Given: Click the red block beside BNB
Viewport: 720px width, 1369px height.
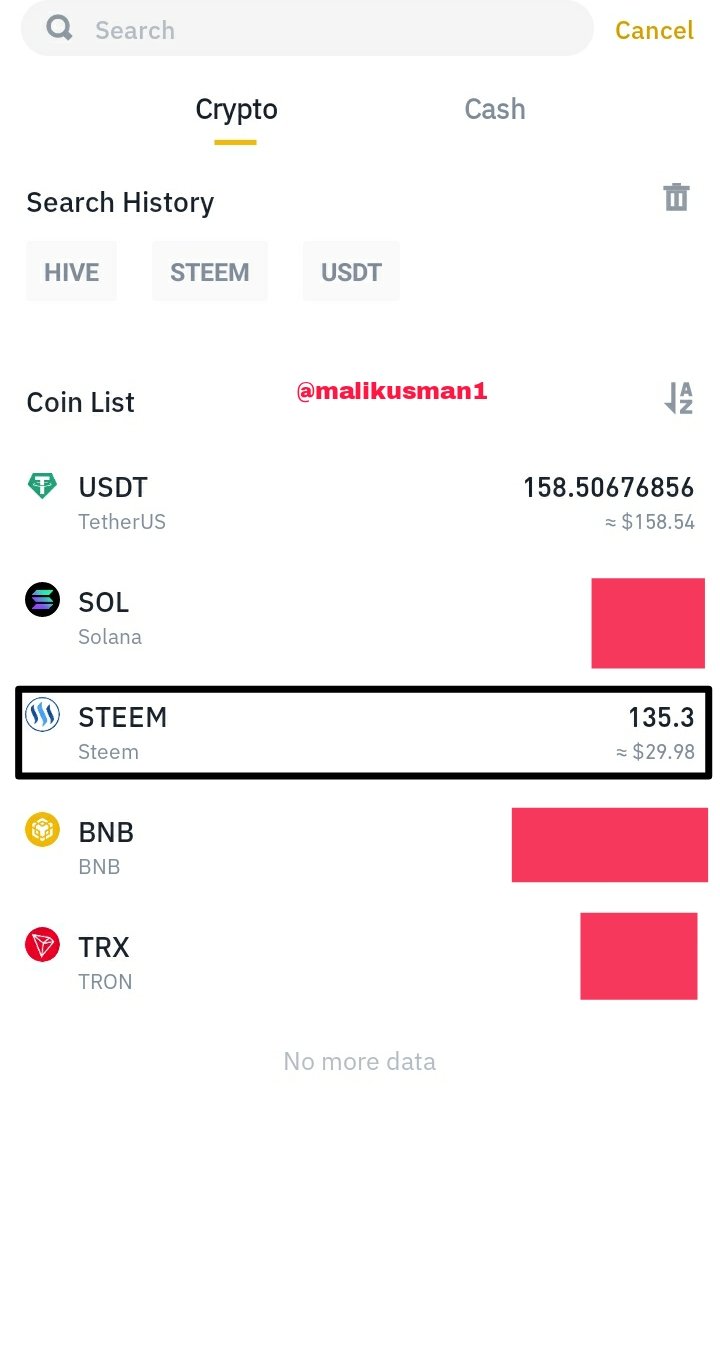Looking at the screenshot, I should (609, 845).
